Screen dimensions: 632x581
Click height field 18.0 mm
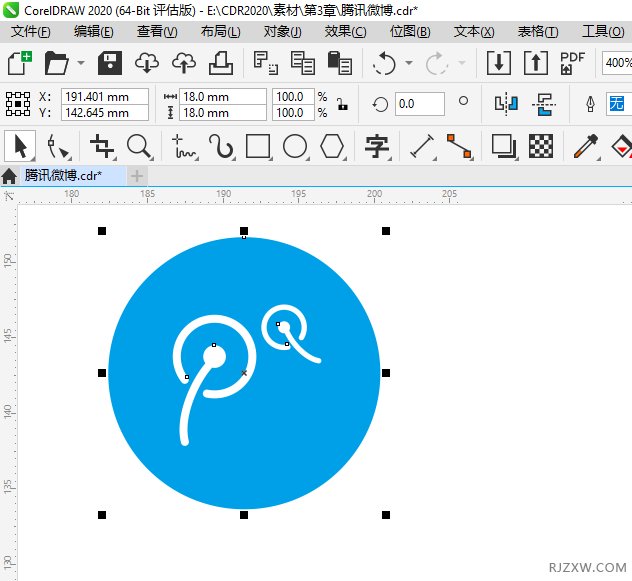tap(222, 113)
